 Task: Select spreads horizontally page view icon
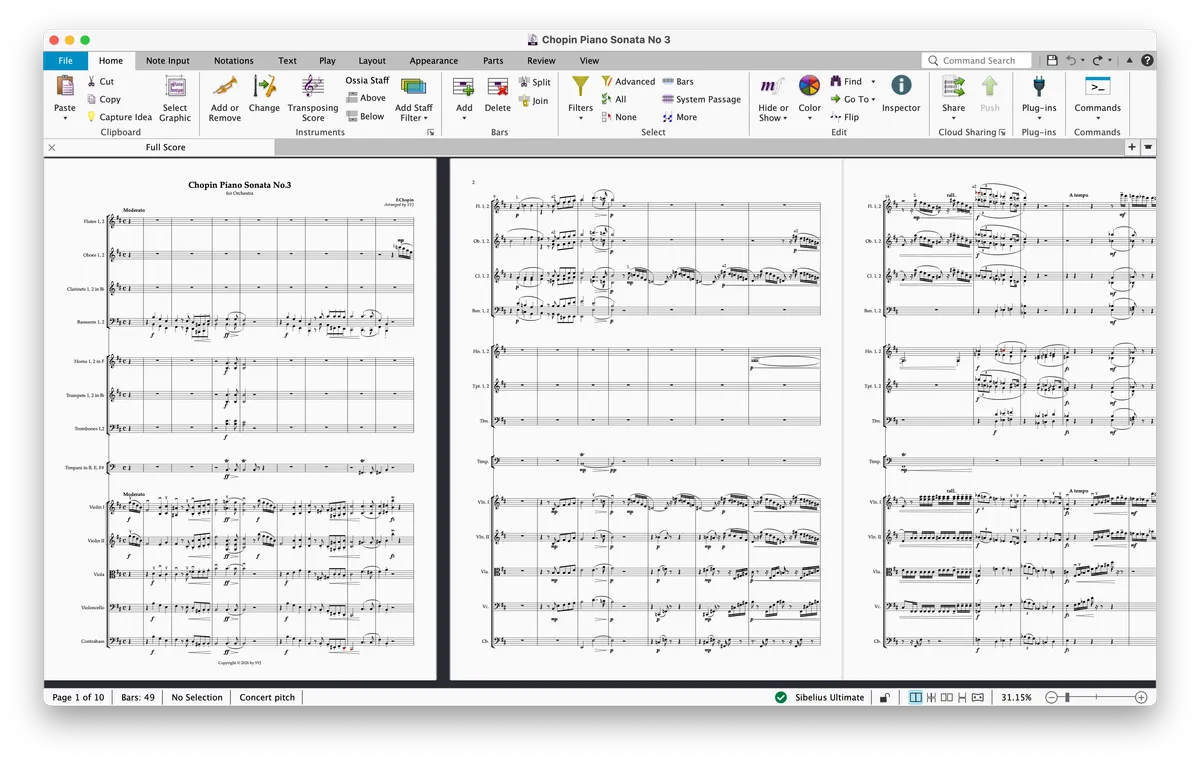(915, 697)
